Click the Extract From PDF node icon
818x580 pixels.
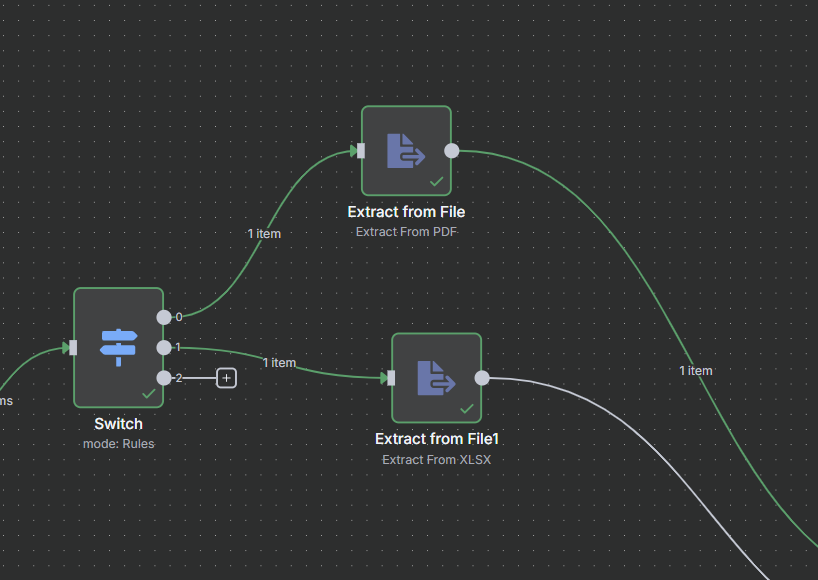pyautogui.click(x=406, y=148)
